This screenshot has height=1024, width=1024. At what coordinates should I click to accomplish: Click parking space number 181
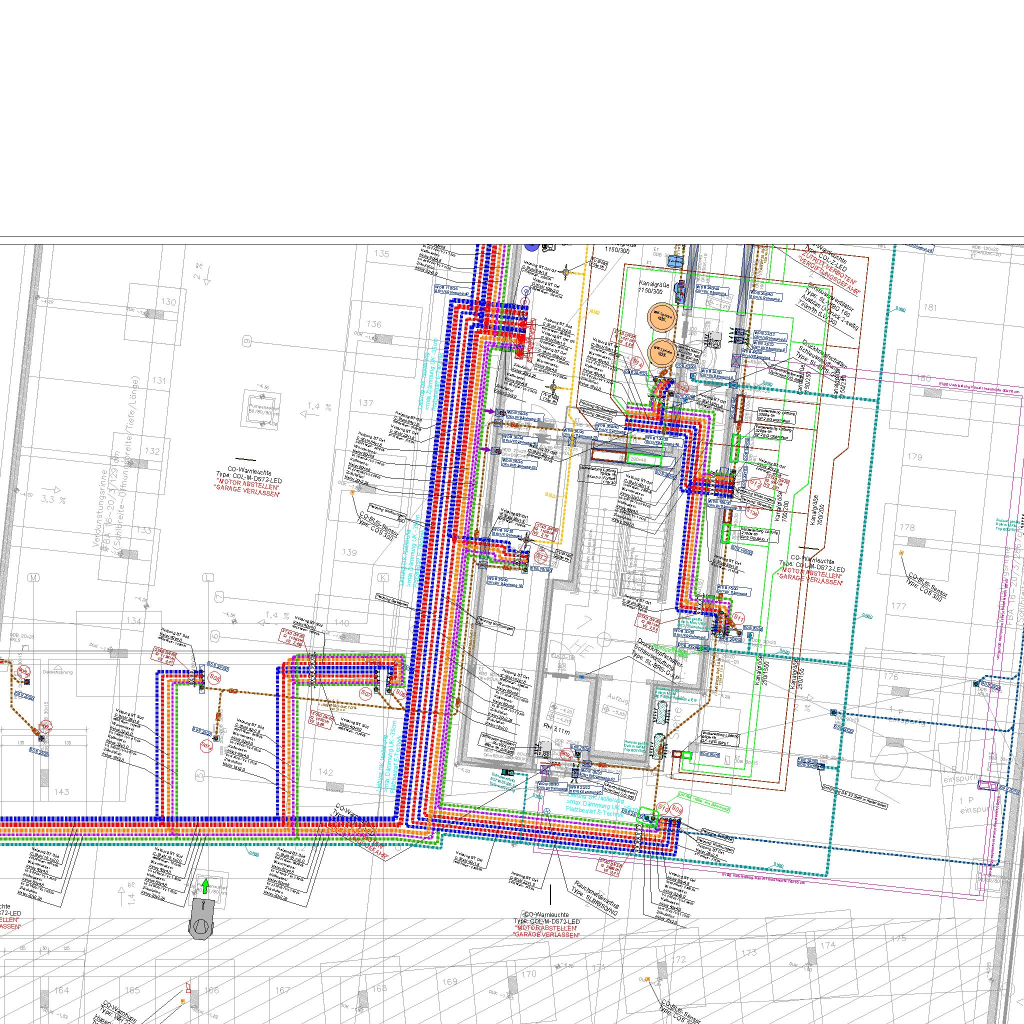[930, 308]
